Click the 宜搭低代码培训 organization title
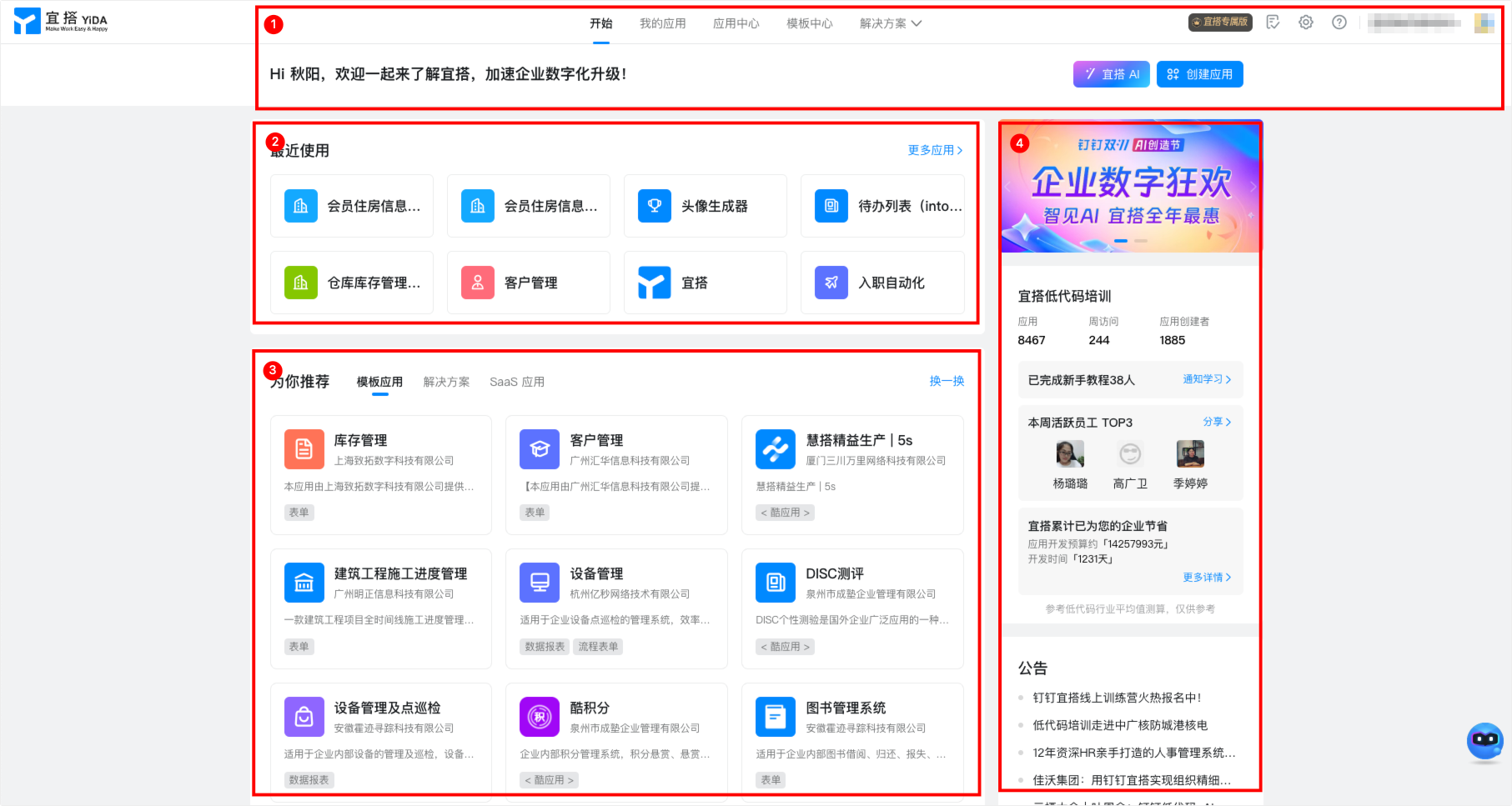 click(1064, 296)
